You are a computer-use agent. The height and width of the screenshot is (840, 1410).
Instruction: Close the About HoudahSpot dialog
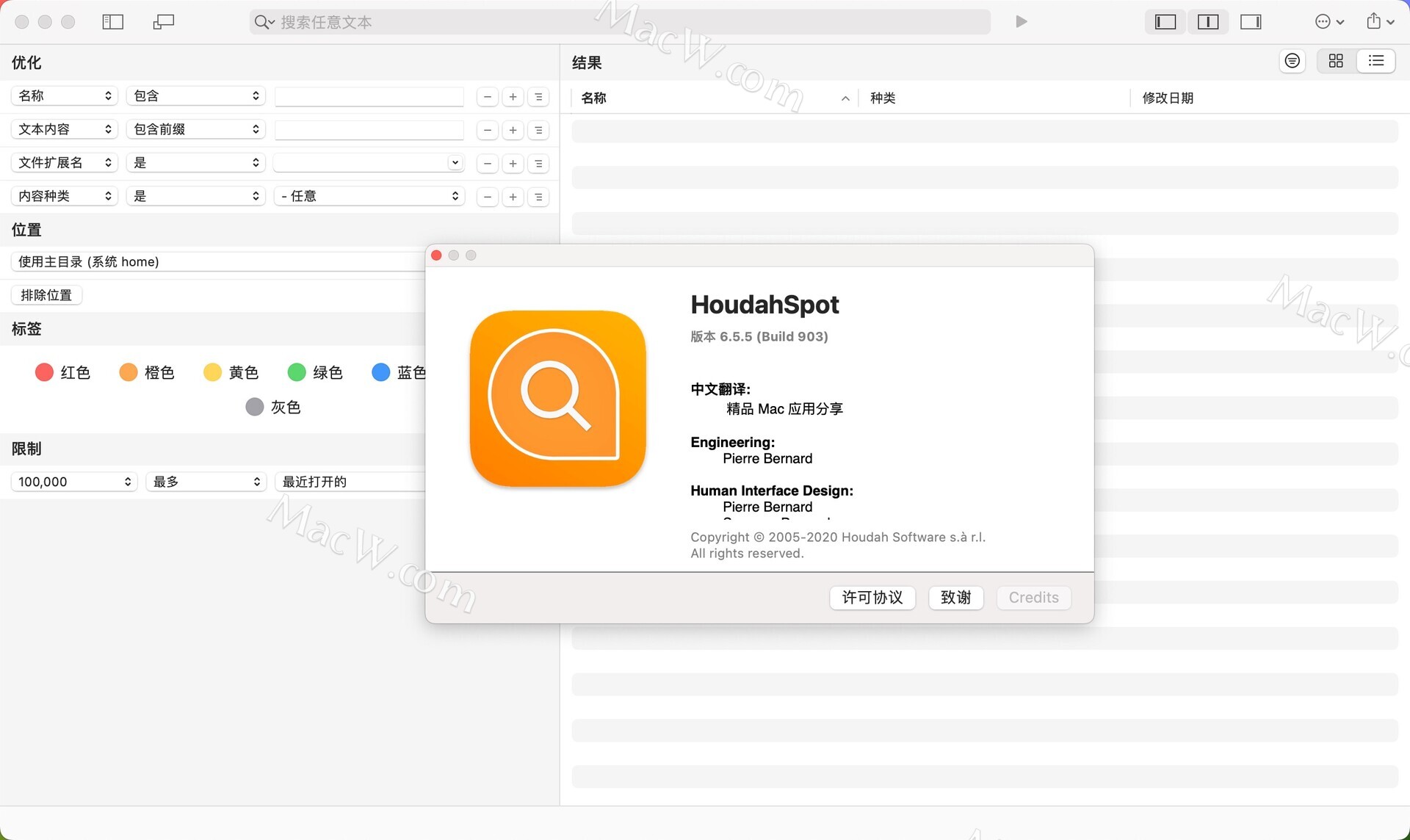point(436,256)
